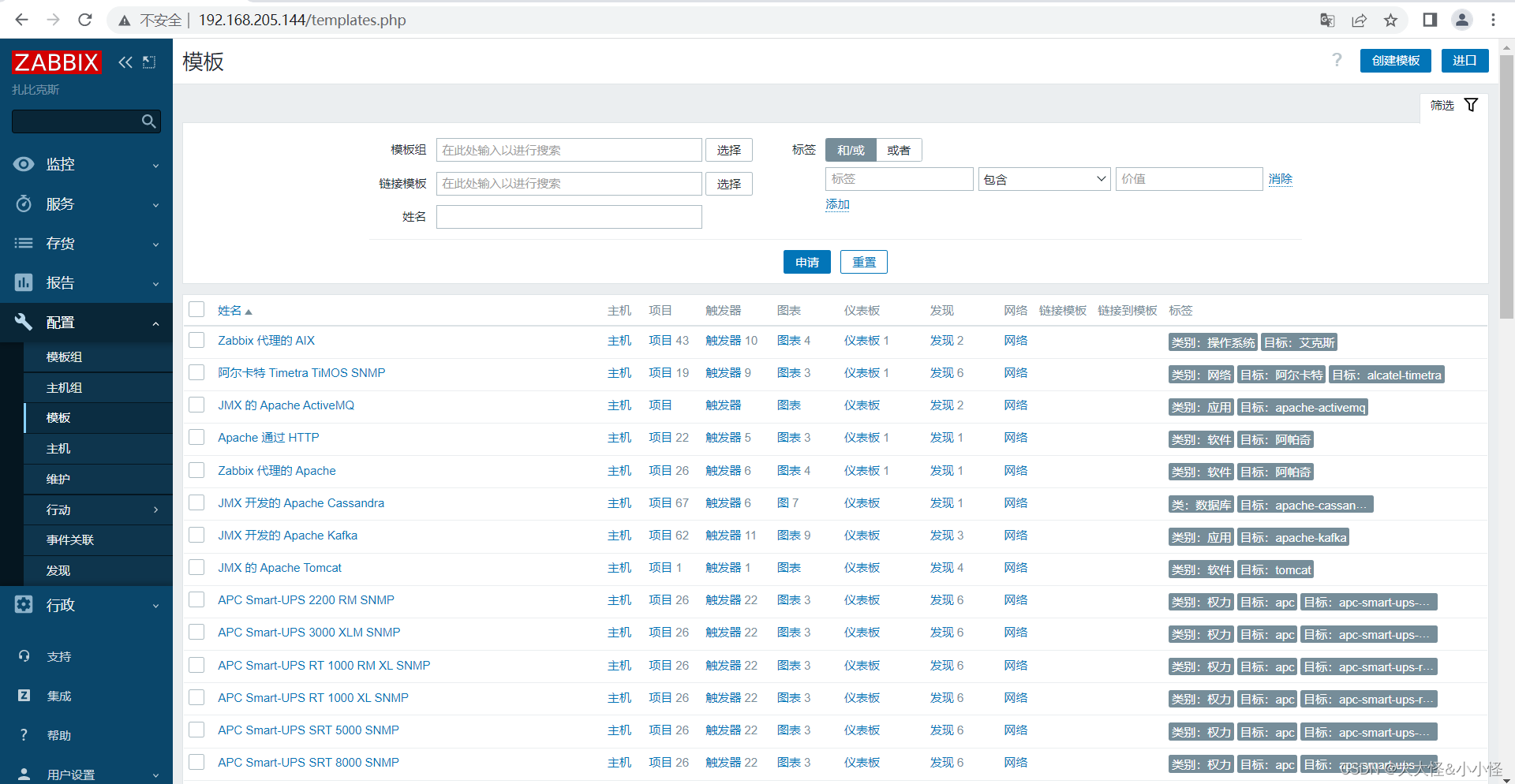
Task: Click 选择 button next to 模板组
Action: [729, 150]
